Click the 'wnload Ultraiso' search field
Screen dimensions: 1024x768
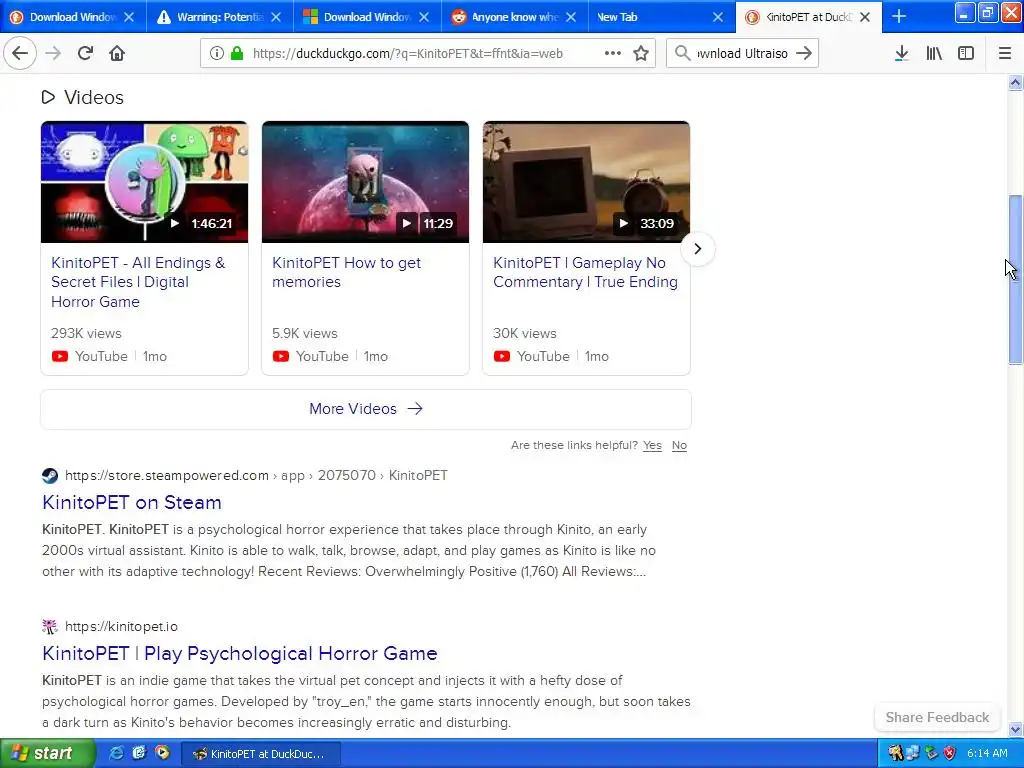click(x=743, y=54)
